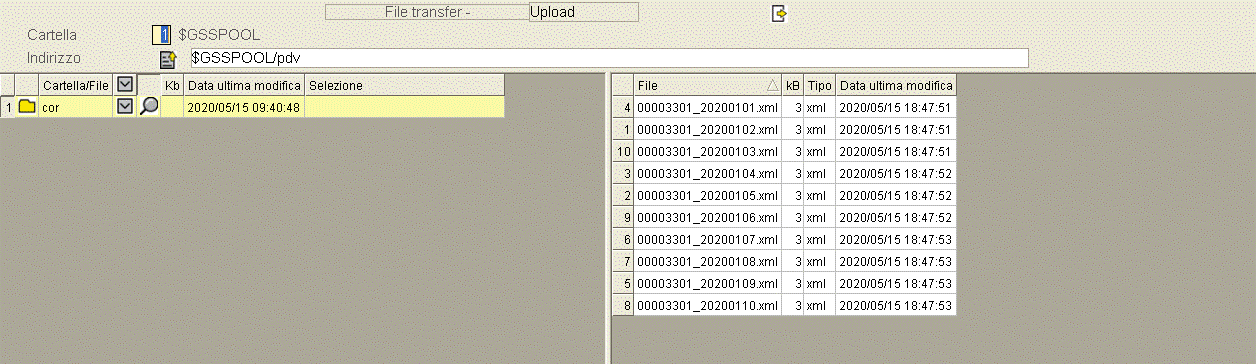
Task: Sort by the File column sort arrow
Action: [x=772, y=85]
